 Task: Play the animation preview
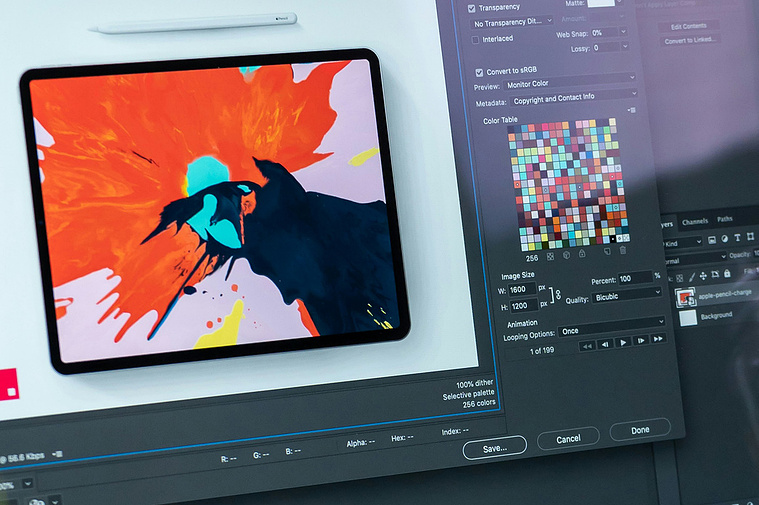623,342
